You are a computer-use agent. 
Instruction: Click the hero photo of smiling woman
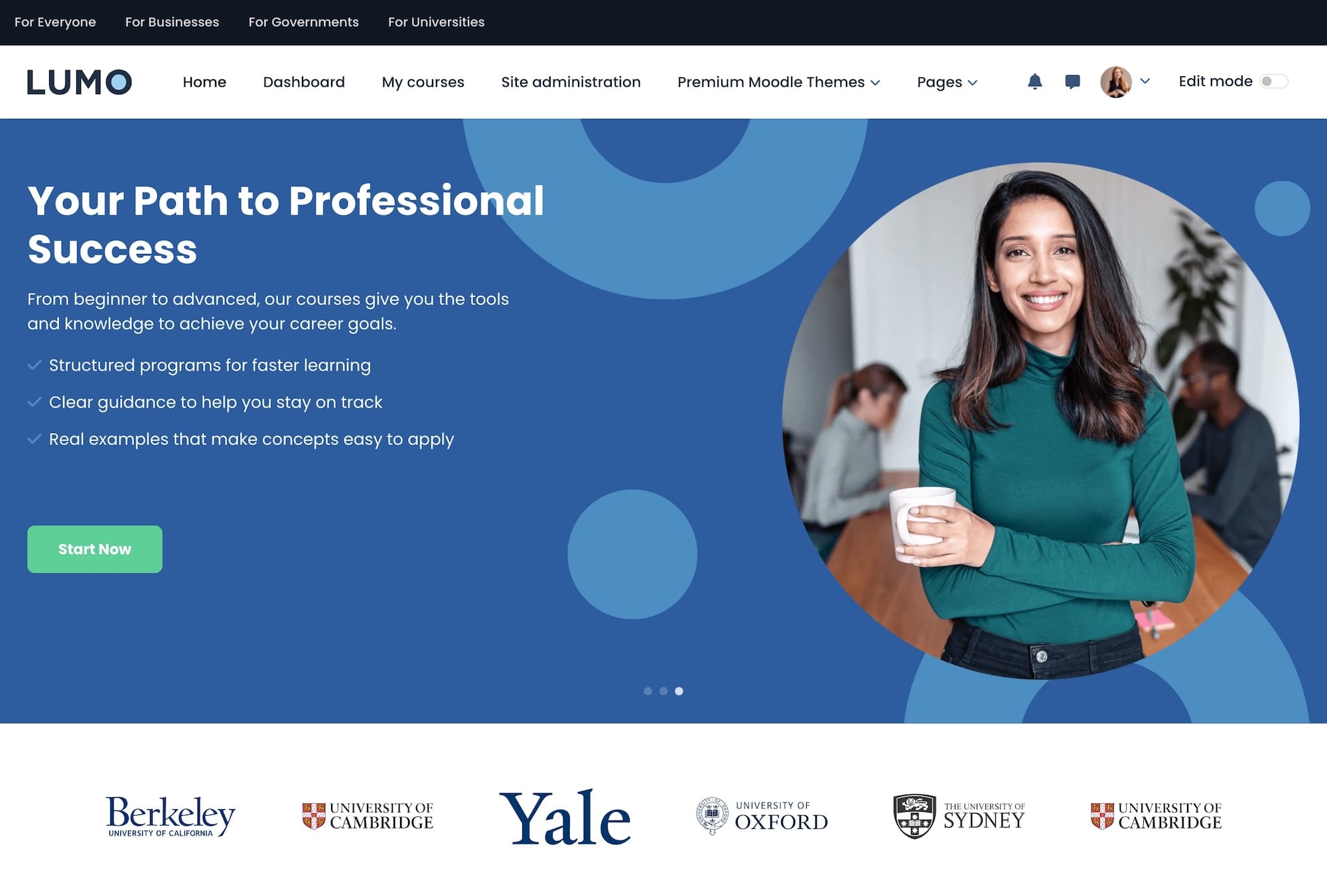(x=1040, y=421)
